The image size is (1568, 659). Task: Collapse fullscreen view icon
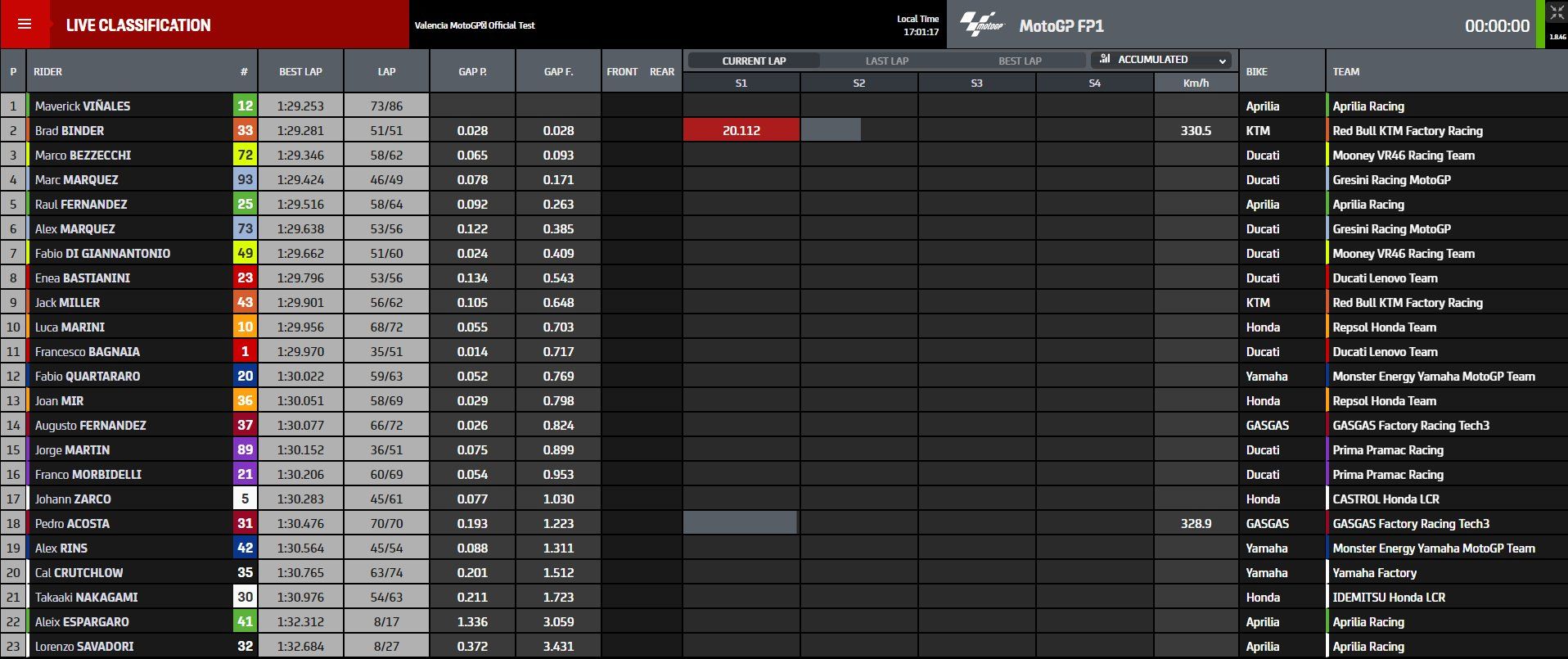click(x=1557, y=12)
